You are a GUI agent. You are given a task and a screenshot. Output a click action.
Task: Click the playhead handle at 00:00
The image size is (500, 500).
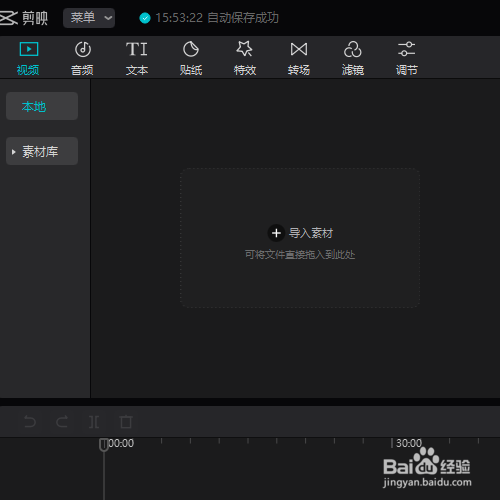[x=104, y=445]
